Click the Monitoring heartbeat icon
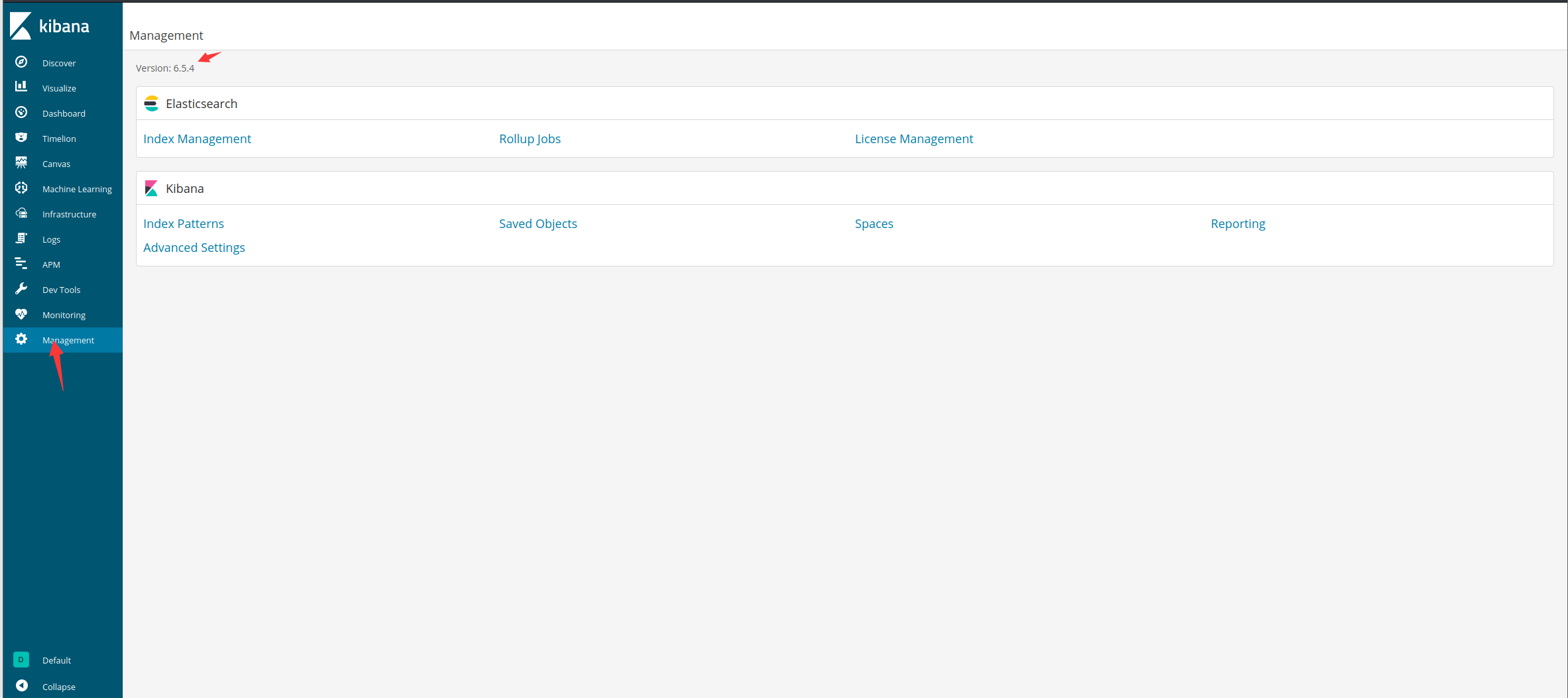The height and width of the screenshot is (698, 1568). pyautogui.click(x=21, y=314)
